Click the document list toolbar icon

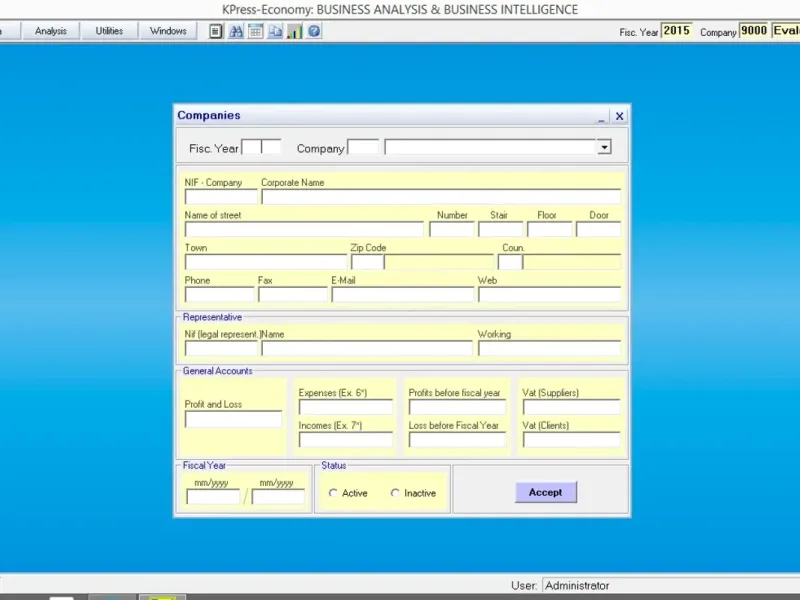(x=216, y=32)
